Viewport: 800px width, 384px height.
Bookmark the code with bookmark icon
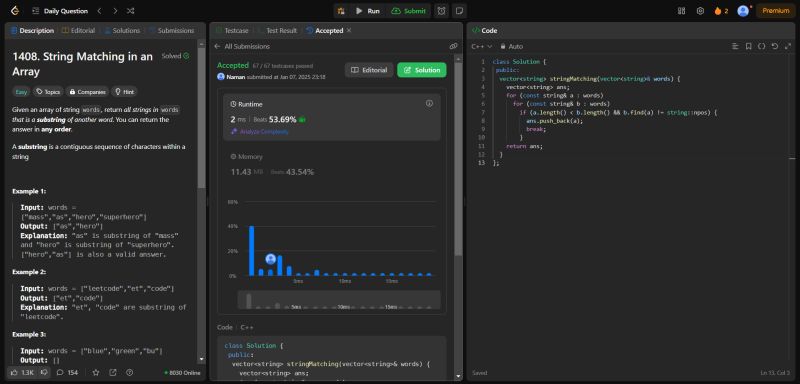click(x=748, y=46)
